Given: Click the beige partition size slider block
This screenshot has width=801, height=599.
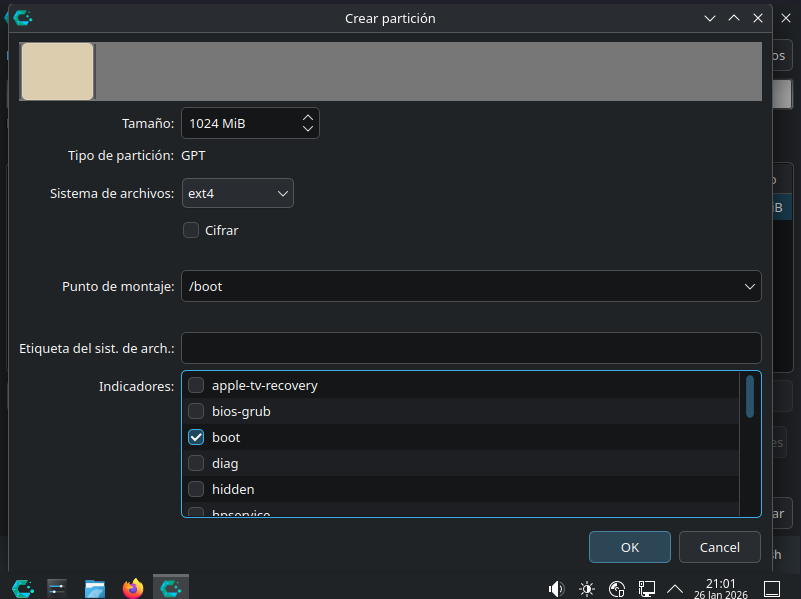Looking at the screenshot, I should coord(57,71).
